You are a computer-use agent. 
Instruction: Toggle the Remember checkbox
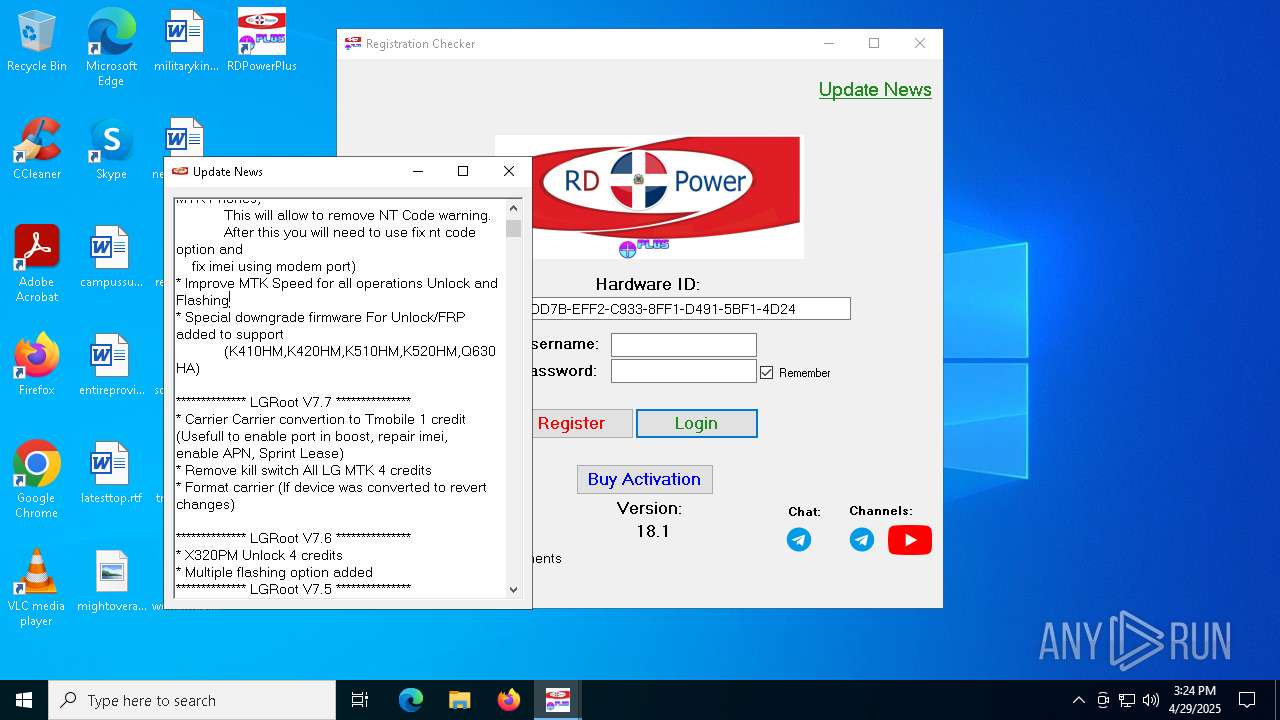click(x=767, y=372)
